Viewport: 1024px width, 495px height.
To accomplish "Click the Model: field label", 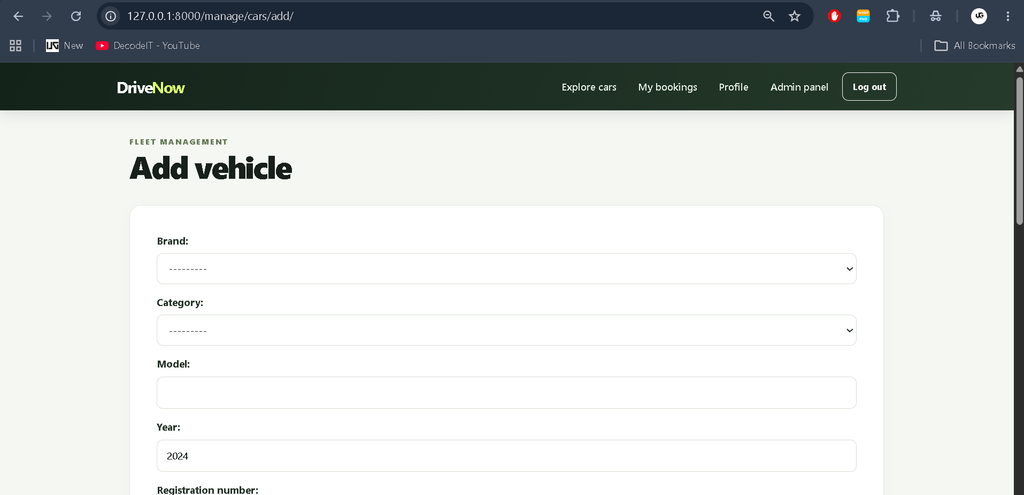I will pyautogui.click(x=173, y=364).
